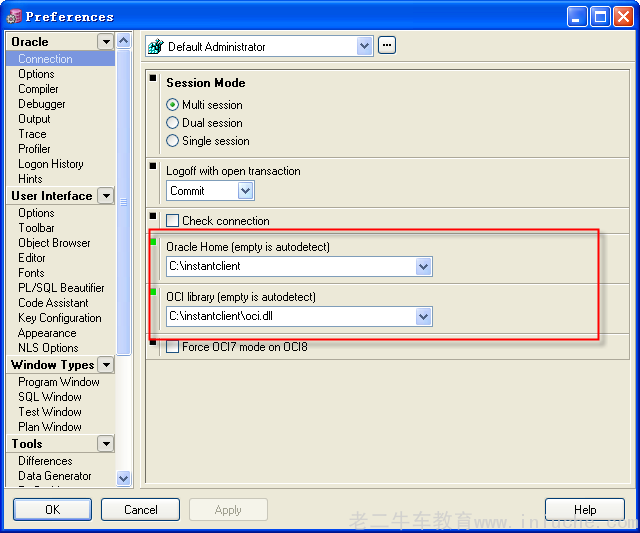Collapse the Window Types section arrow
This screenshot has height=533, width=640.
point(106,364)
